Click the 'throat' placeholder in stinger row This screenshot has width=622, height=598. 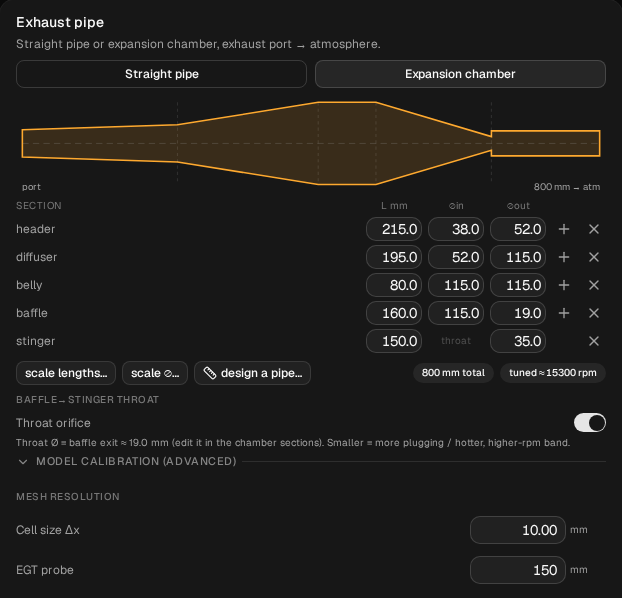[x=456, y=341]
